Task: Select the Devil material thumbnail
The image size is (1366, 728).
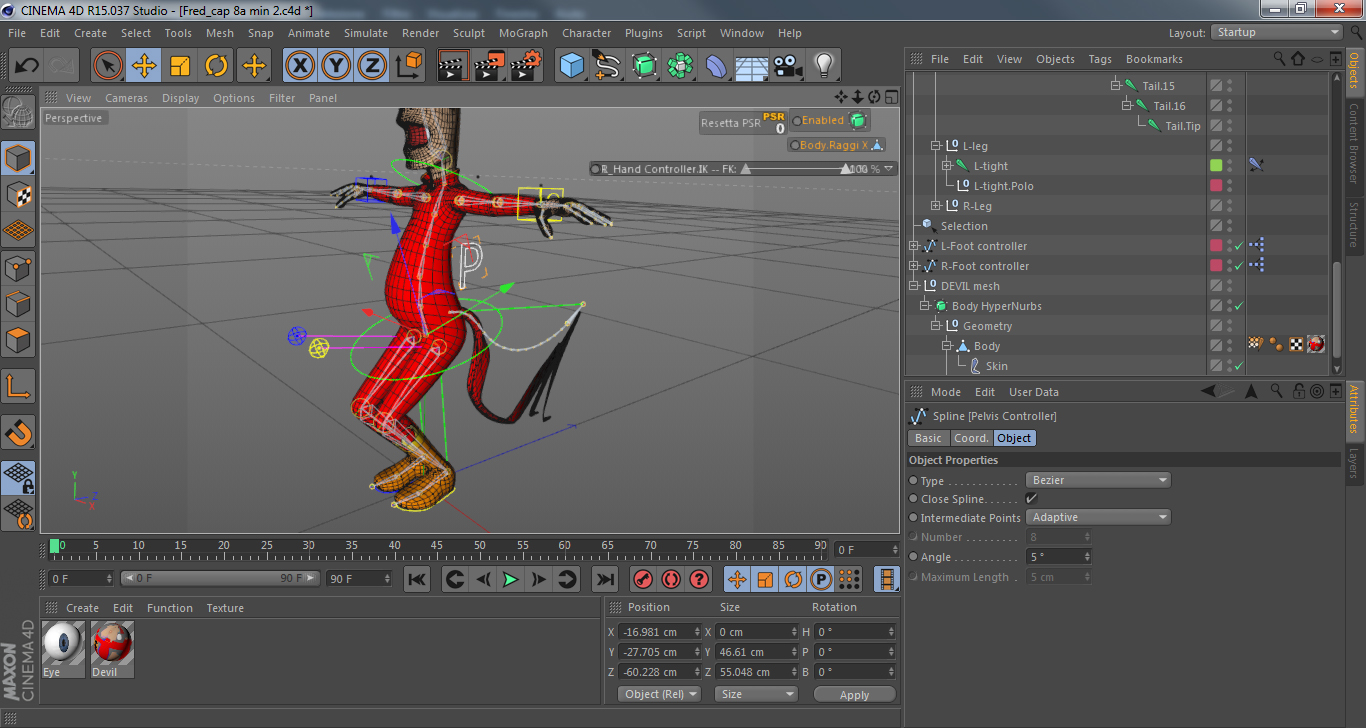Action: 112,644
